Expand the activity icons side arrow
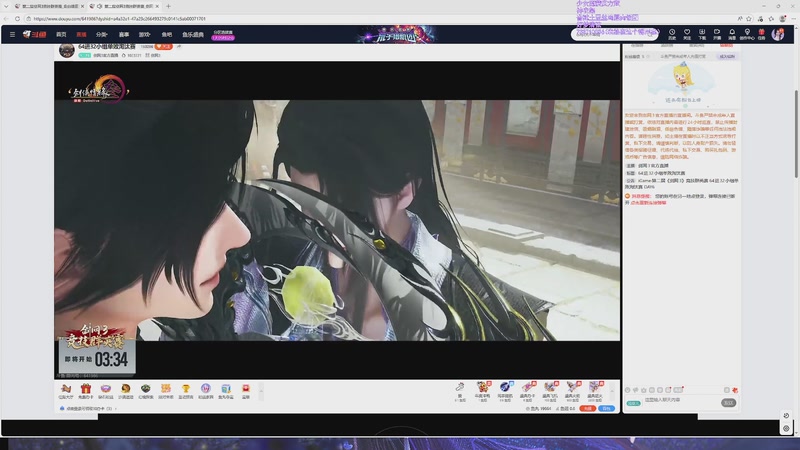 [261, 391]
